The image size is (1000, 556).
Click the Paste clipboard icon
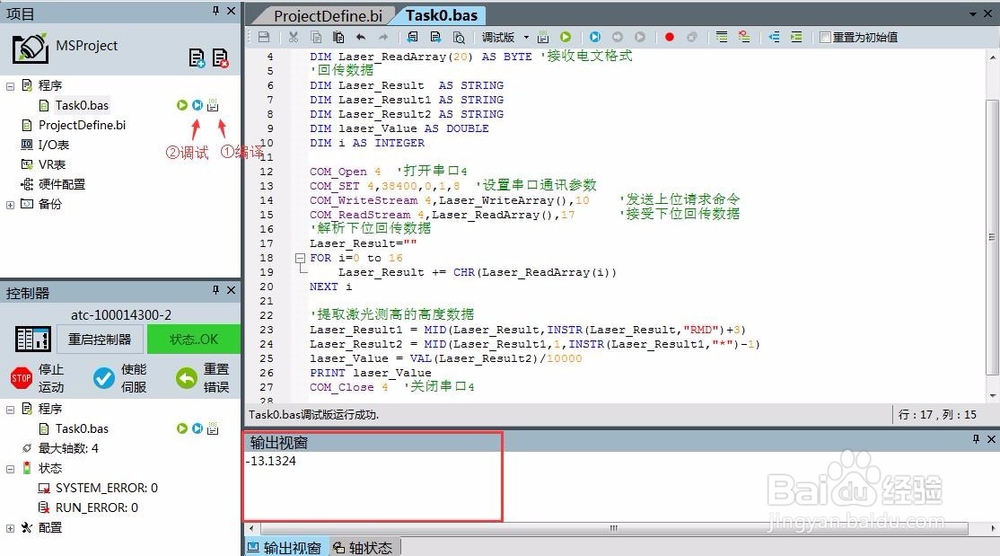(x=339, y=37)
